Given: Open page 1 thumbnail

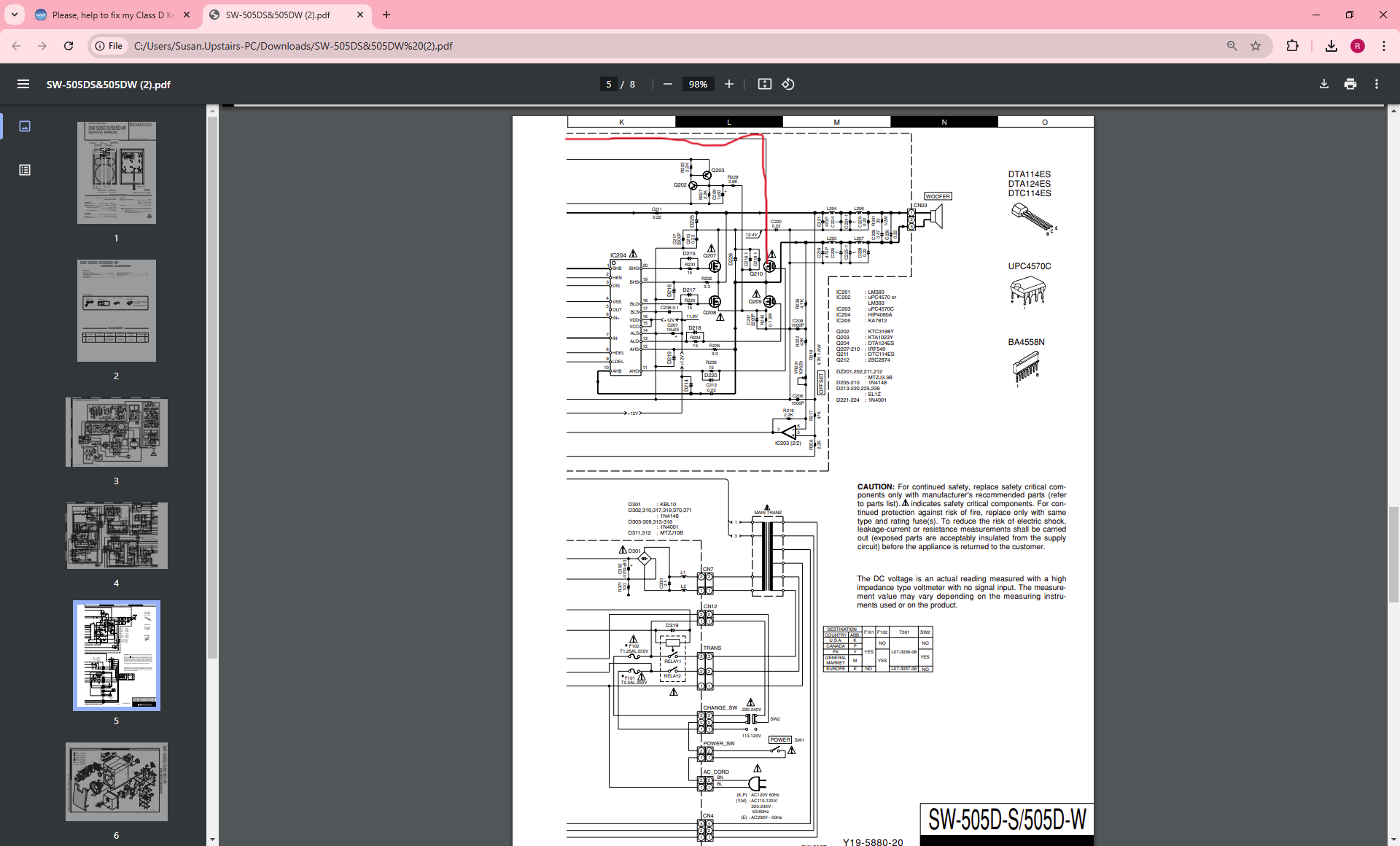Looking at the screenshot, I should (x=117, y=173).
